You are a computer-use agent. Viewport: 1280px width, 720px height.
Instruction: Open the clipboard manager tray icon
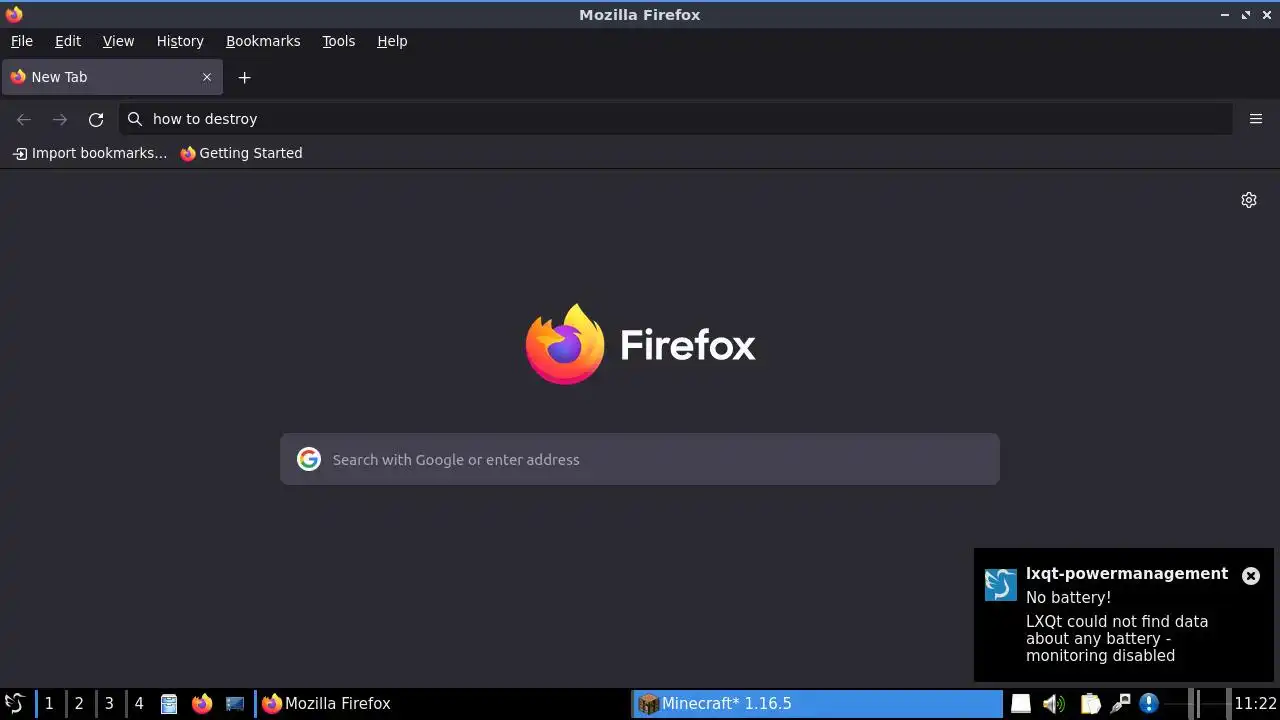[1090, 704]
